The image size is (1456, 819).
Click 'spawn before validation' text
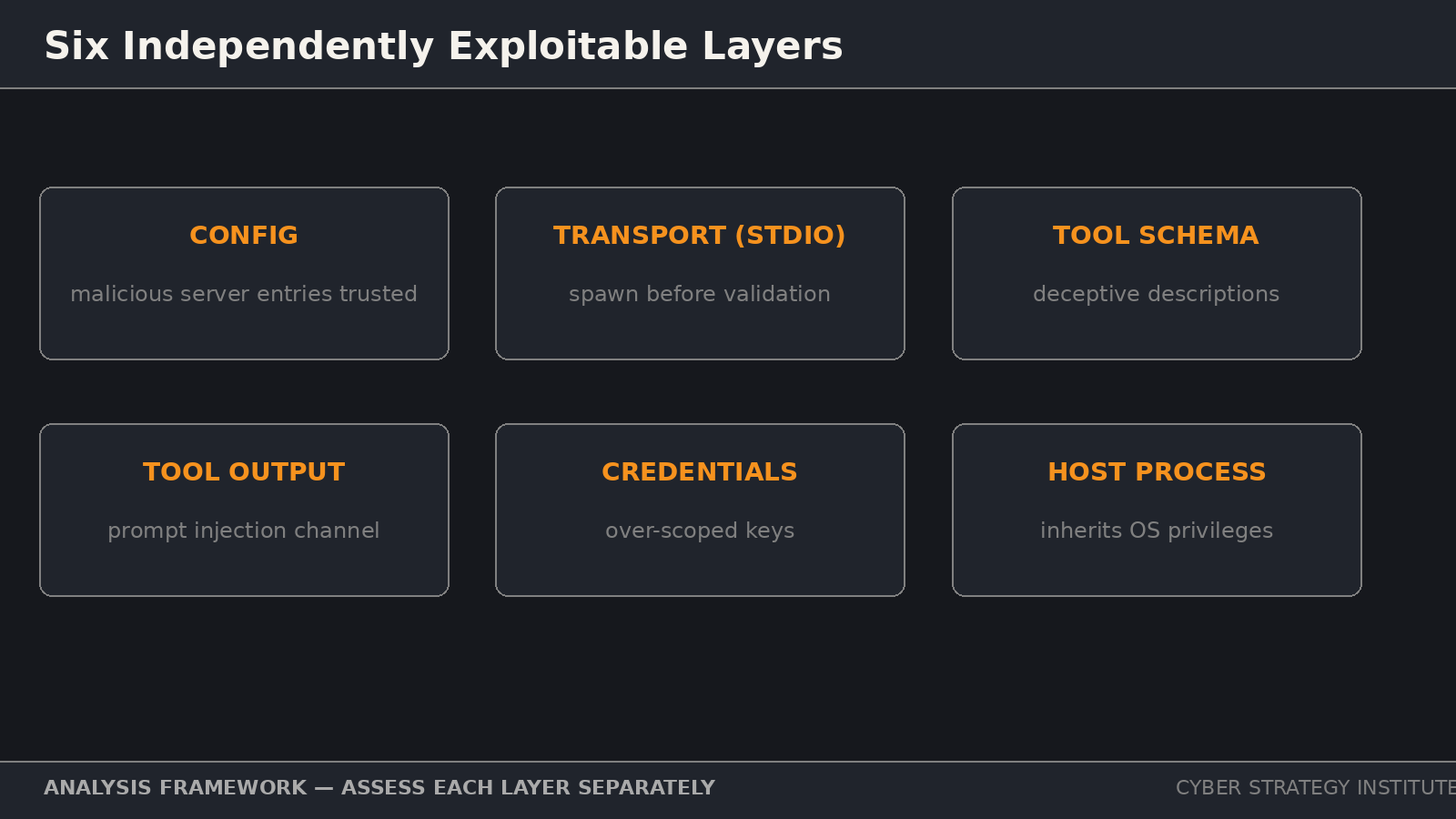(700, 295)
